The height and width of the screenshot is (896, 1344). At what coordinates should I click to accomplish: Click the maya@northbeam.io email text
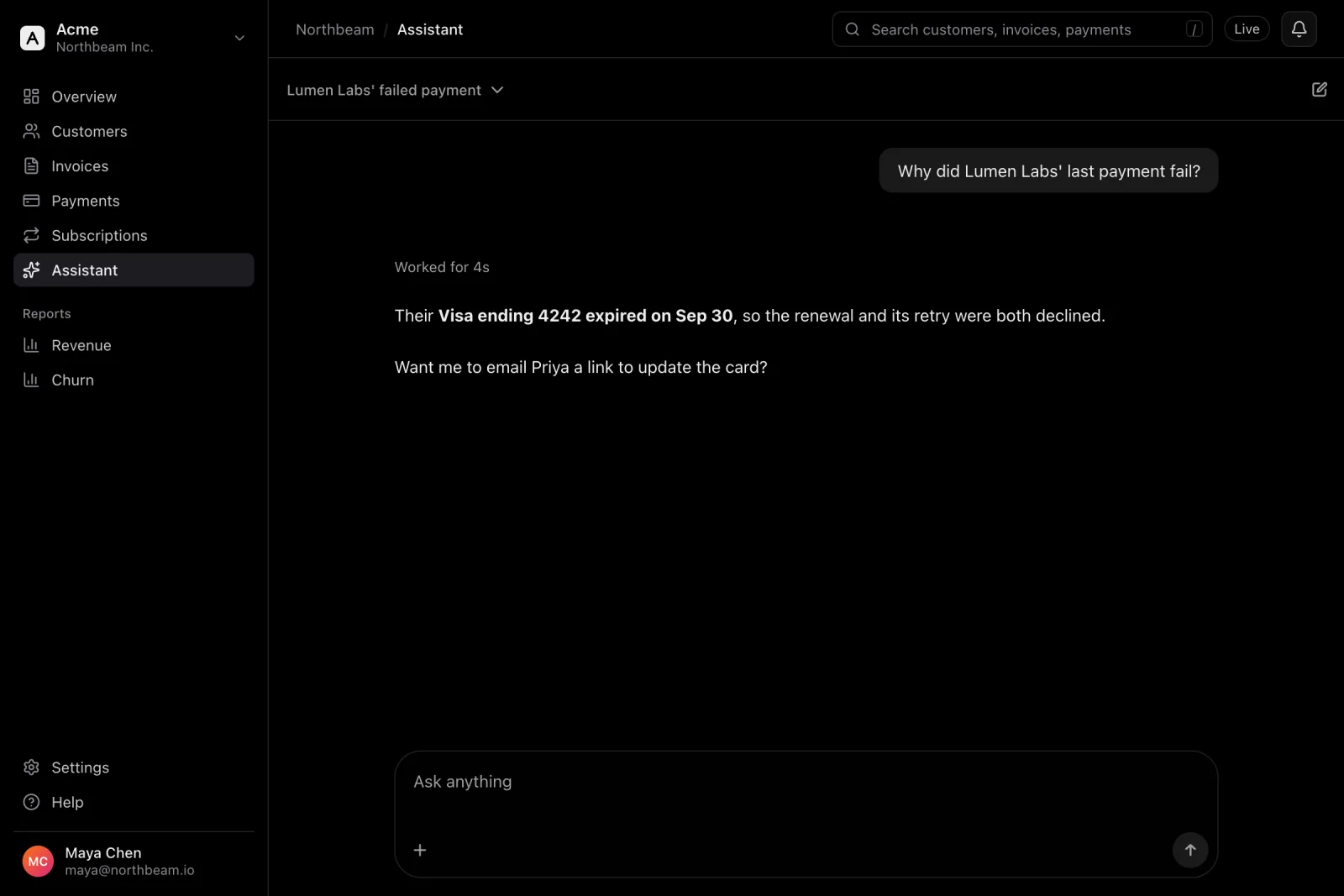pos(129,871)
